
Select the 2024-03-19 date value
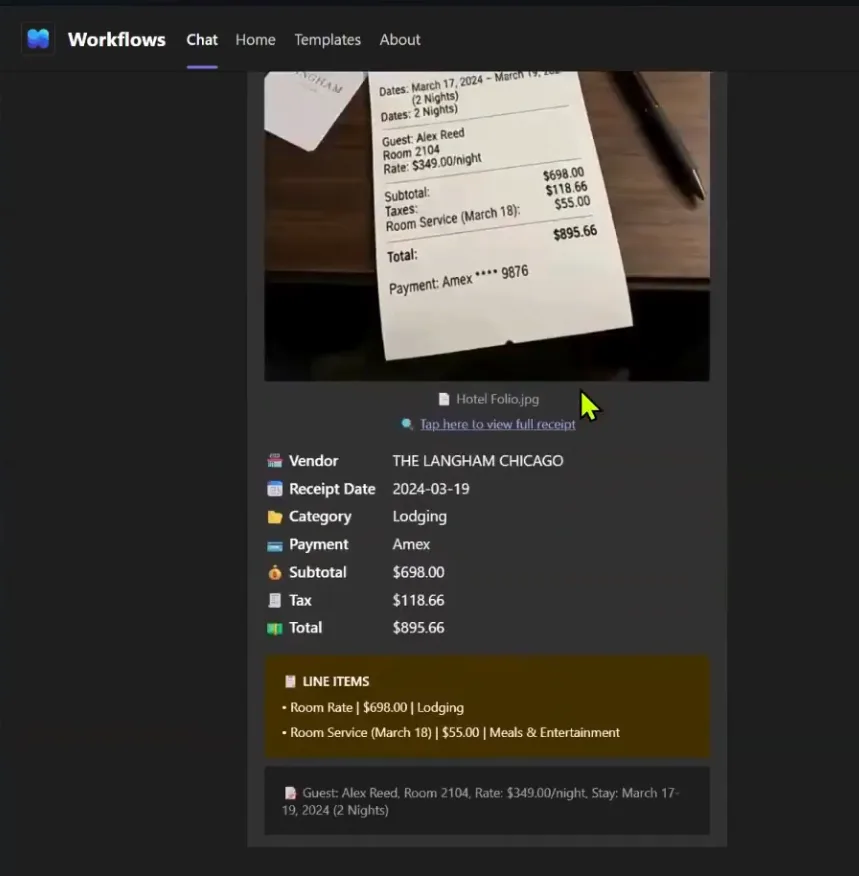(x=431, y=489)
